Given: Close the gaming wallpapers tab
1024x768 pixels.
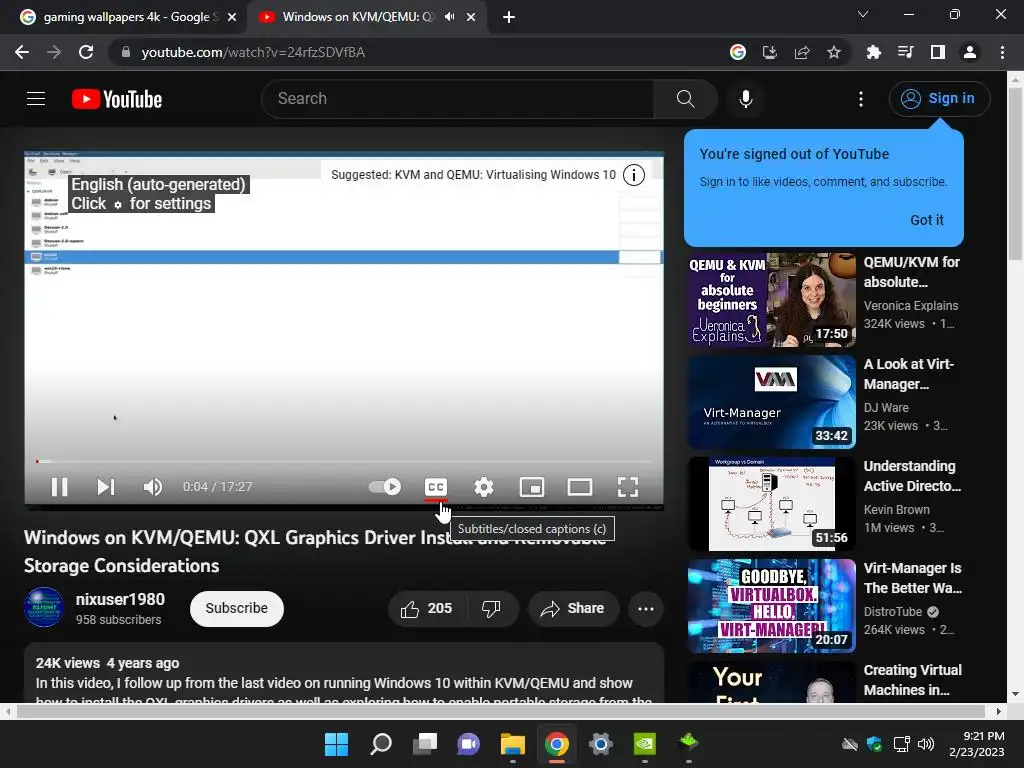Looking at the screenshot, I should tap(232, 17).
